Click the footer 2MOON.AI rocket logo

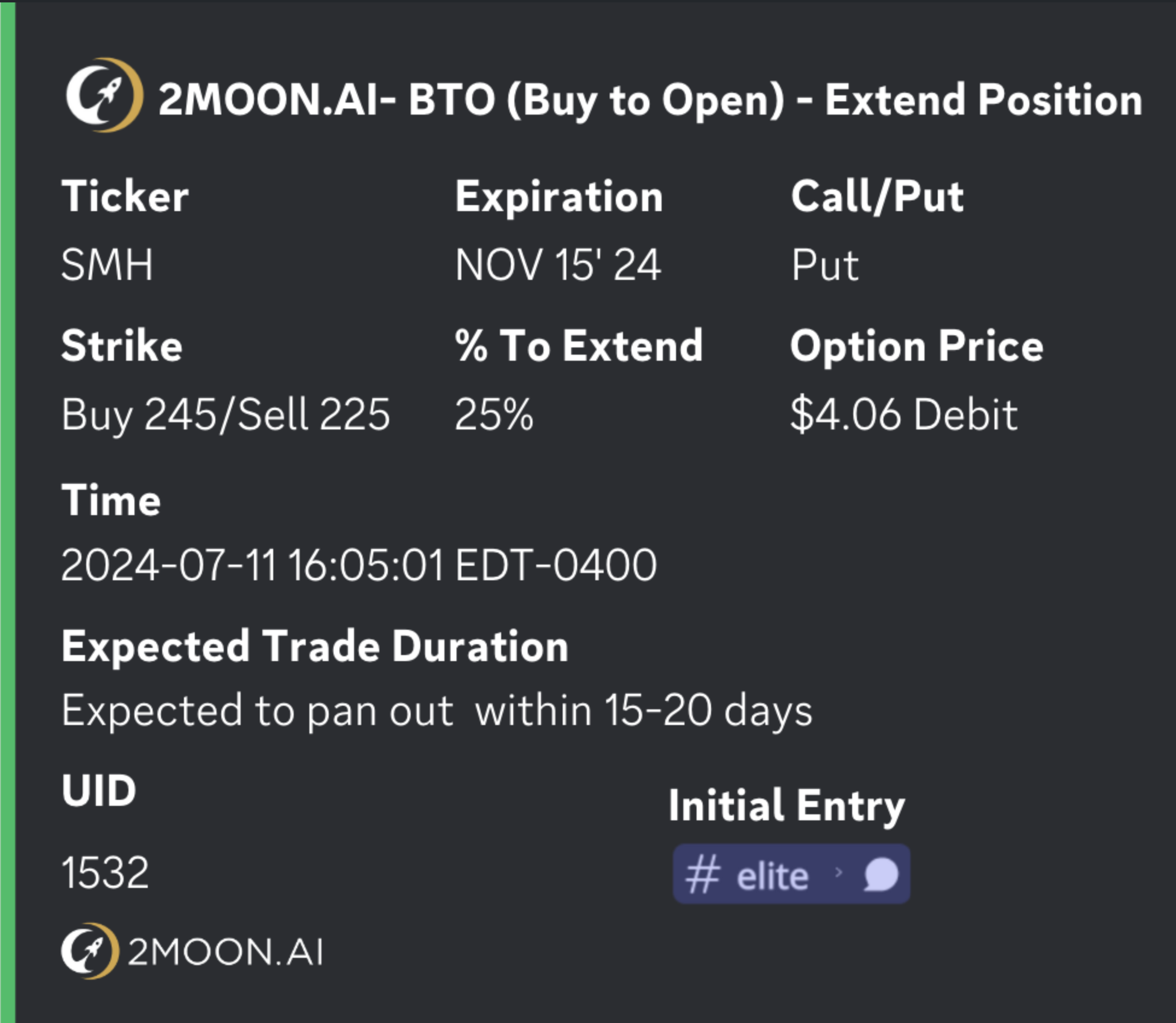(x=89, y=951)
